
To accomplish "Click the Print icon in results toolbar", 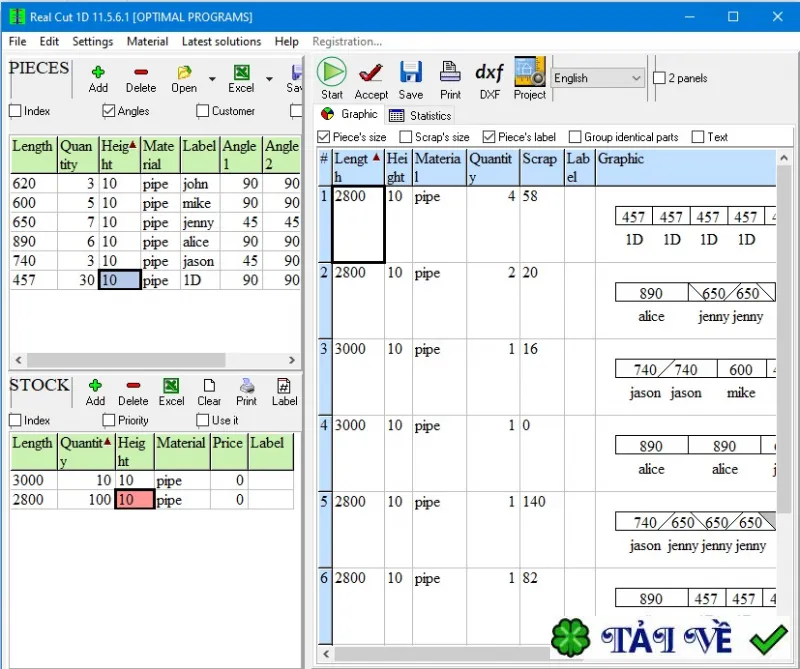I will tap(450, 71).
